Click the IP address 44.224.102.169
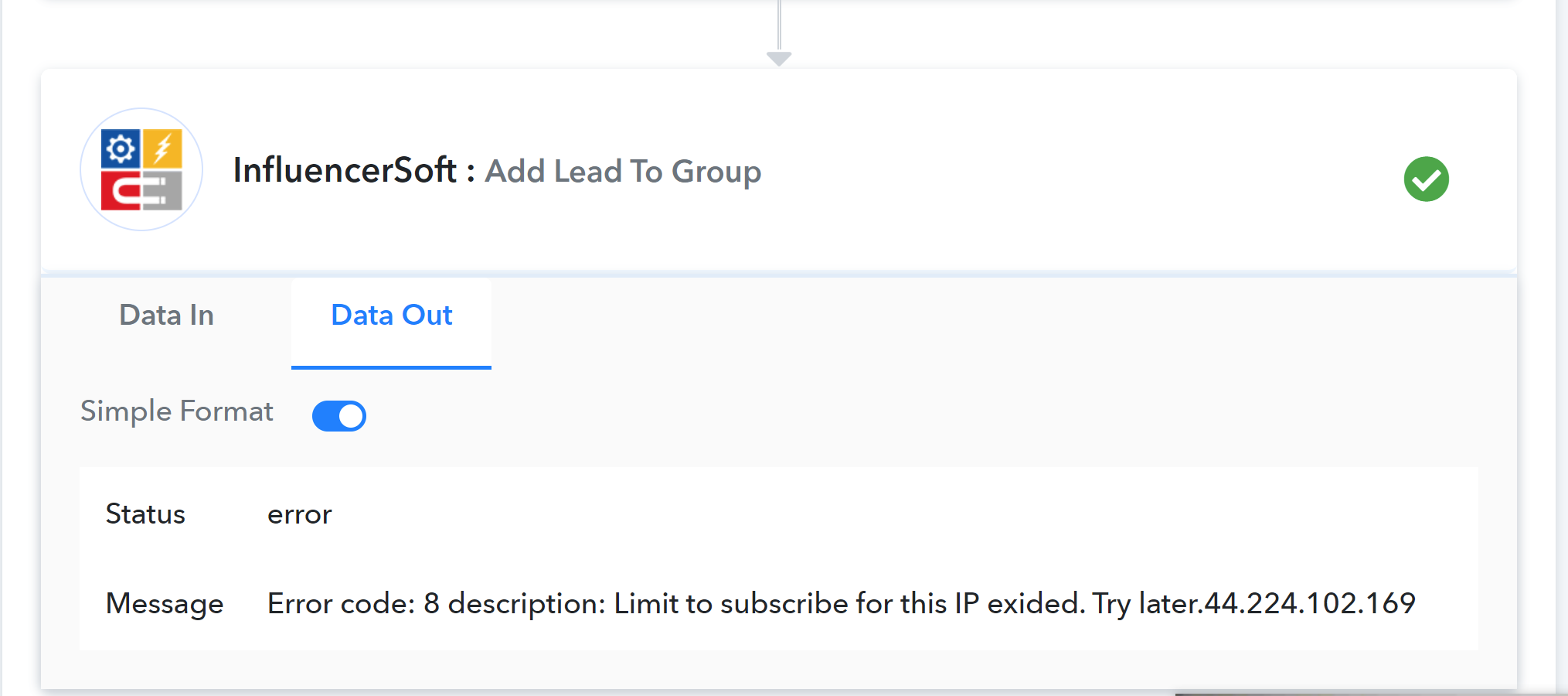This screenshot has height=696, width=1568. (1310, 604)
